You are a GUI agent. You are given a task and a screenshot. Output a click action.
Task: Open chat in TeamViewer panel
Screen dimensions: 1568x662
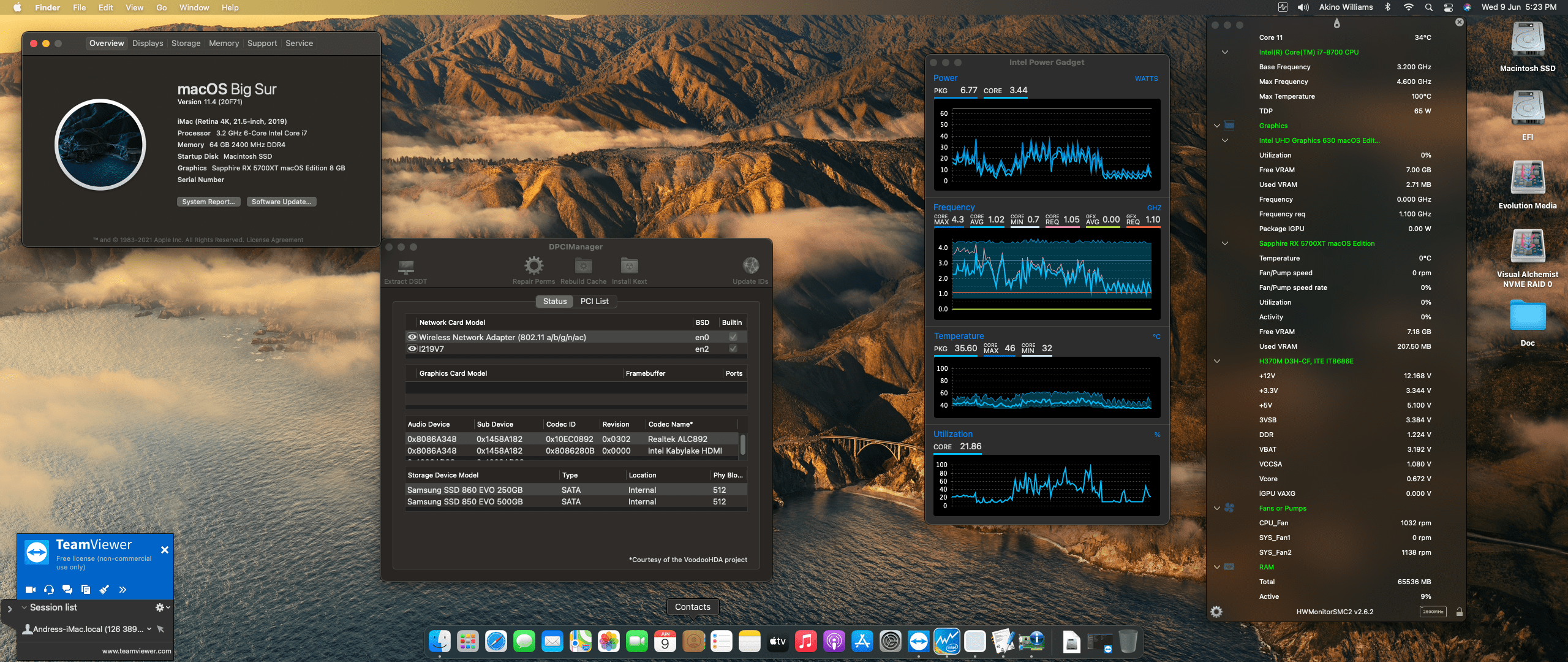(x=67, y=590)
